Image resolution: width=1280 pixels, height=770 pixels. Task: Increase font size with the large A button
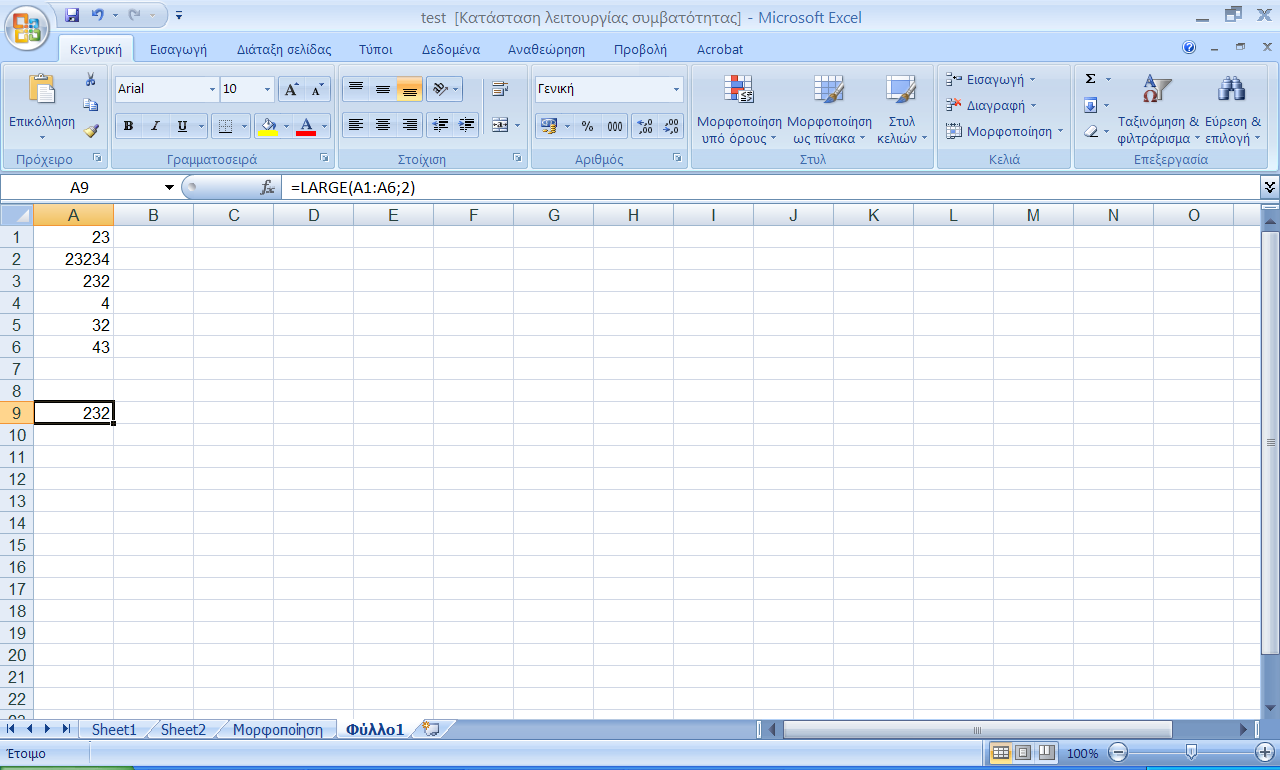tap(291, 90)
